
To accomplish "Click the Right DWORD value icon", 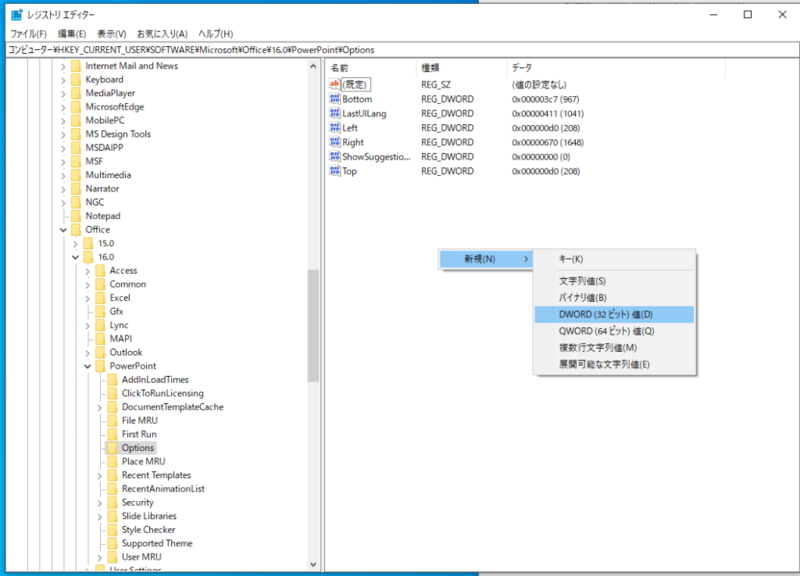I will click(x=335, y=142).
